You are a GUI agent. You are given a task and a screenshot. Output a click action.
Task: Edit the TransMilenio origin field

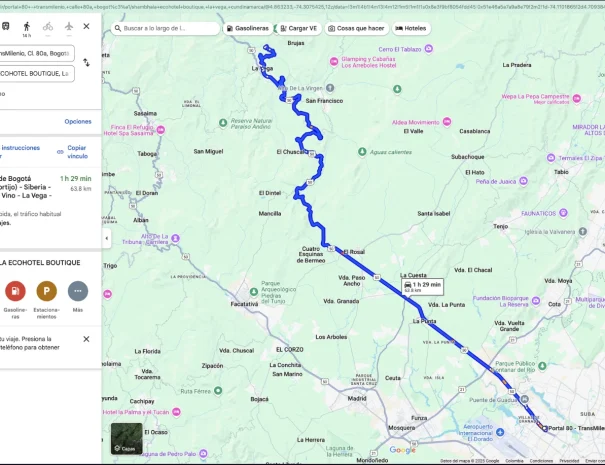(x=37, y=54)
